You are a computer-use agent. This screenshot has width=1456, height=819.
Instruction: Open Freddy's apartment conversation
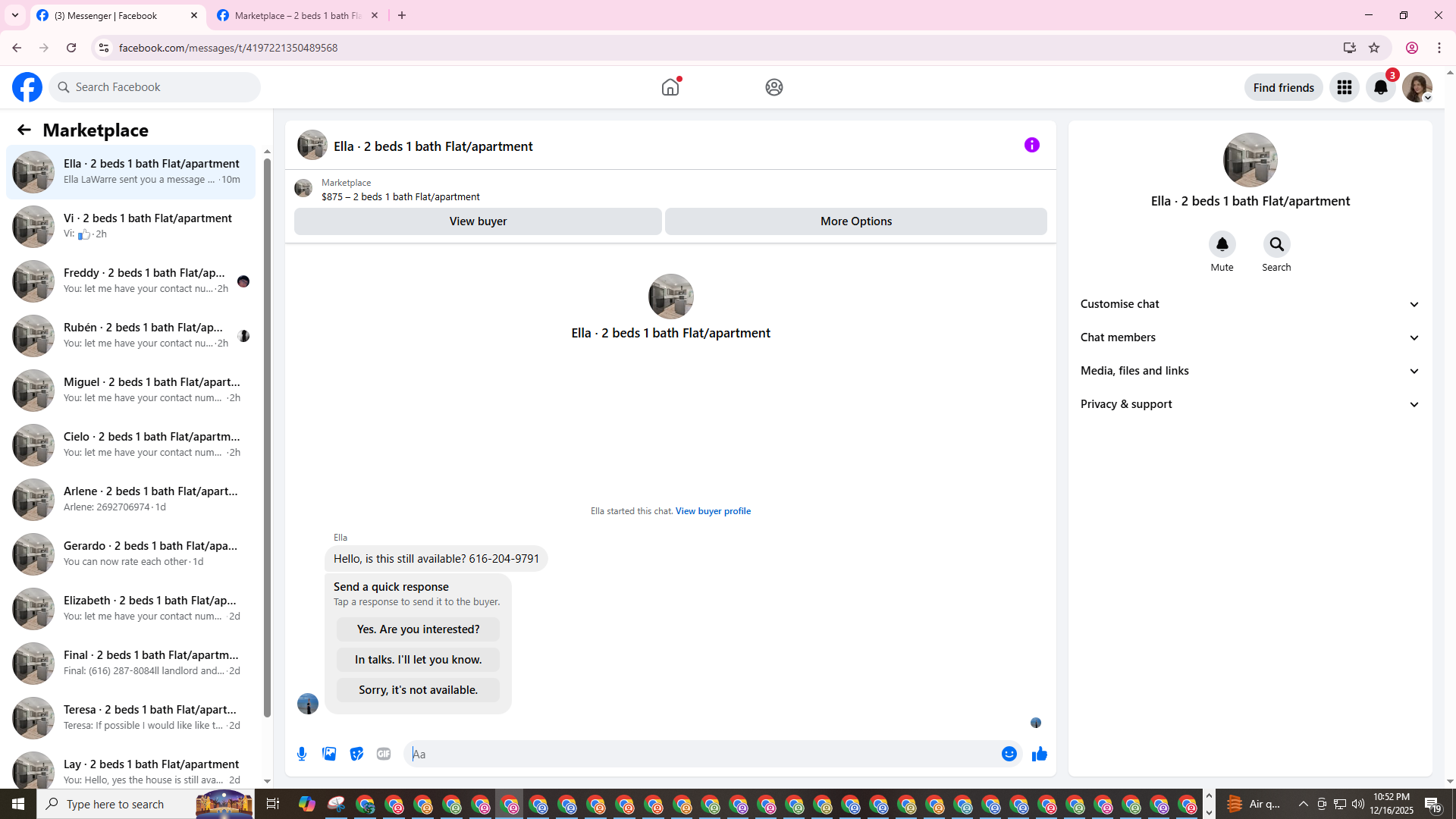130,281
